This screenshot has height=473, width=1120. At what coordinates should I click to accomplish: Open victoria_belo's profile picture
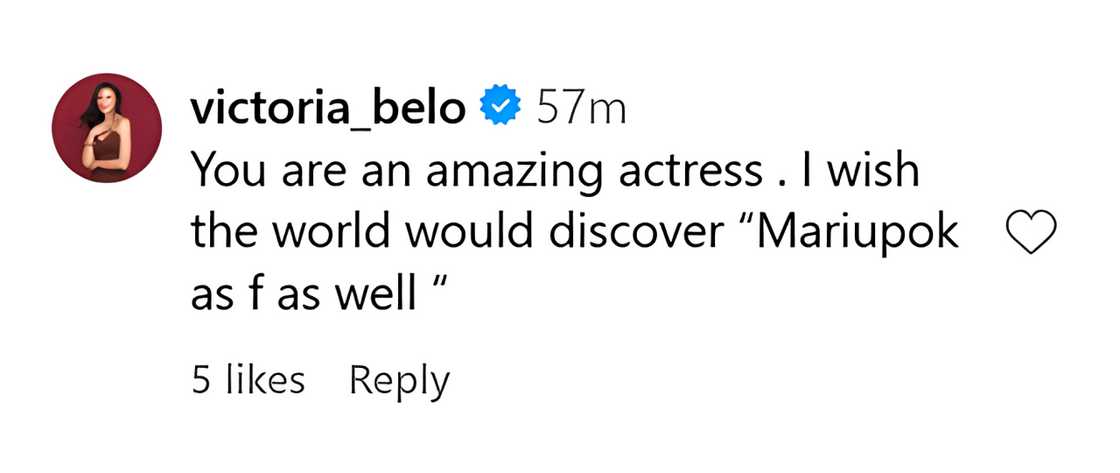click(107, 127)
